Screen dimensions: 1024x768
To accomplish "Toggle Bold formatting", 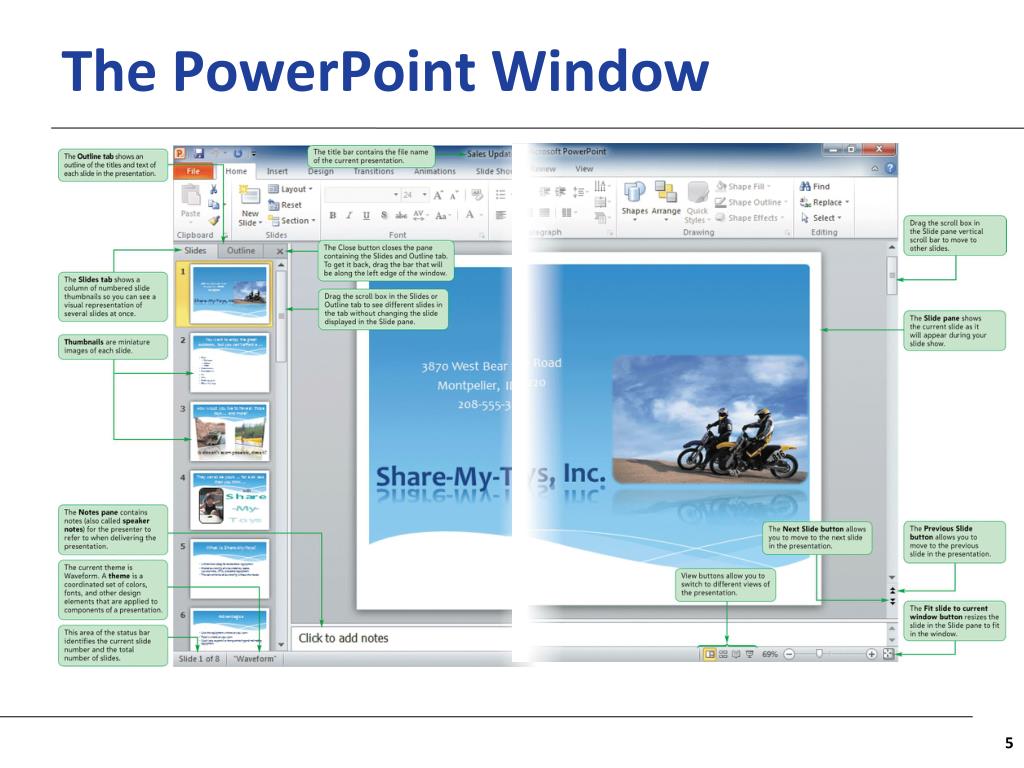I will [333, 215].
